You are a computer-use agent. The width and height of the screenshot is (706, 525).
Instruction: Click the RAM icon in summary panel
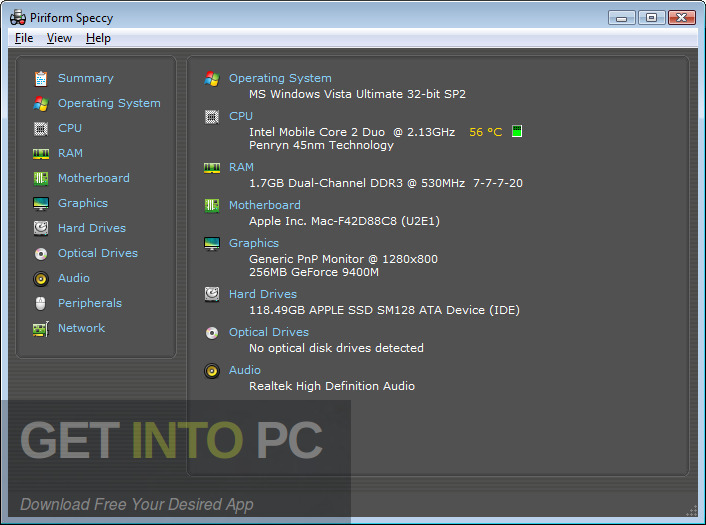point(212,168)
